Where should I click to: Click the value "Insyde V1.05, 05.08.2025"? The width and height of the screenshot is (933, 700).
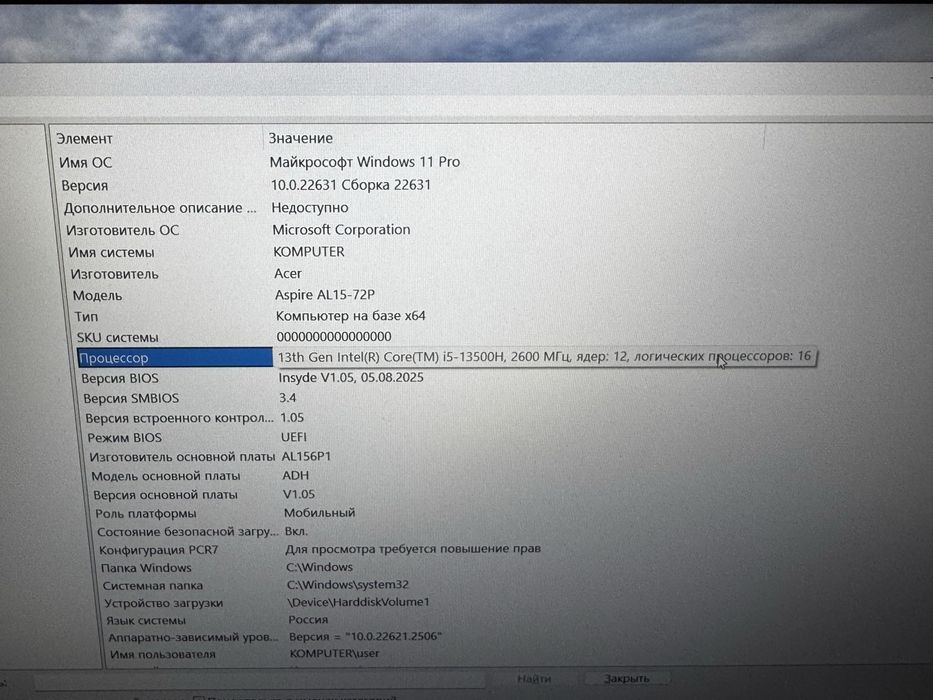coord(351,377)
